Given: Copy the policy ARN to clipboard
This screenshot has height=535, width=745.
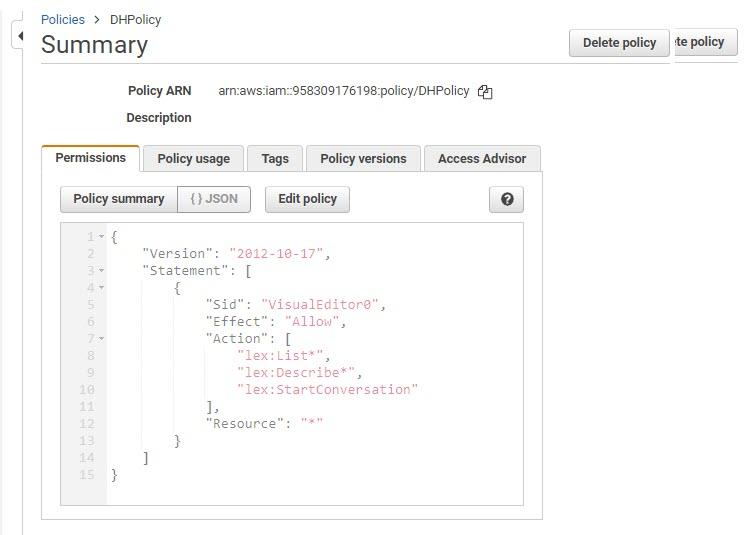Looking at the screenshot, I should (x=485, y=92).
